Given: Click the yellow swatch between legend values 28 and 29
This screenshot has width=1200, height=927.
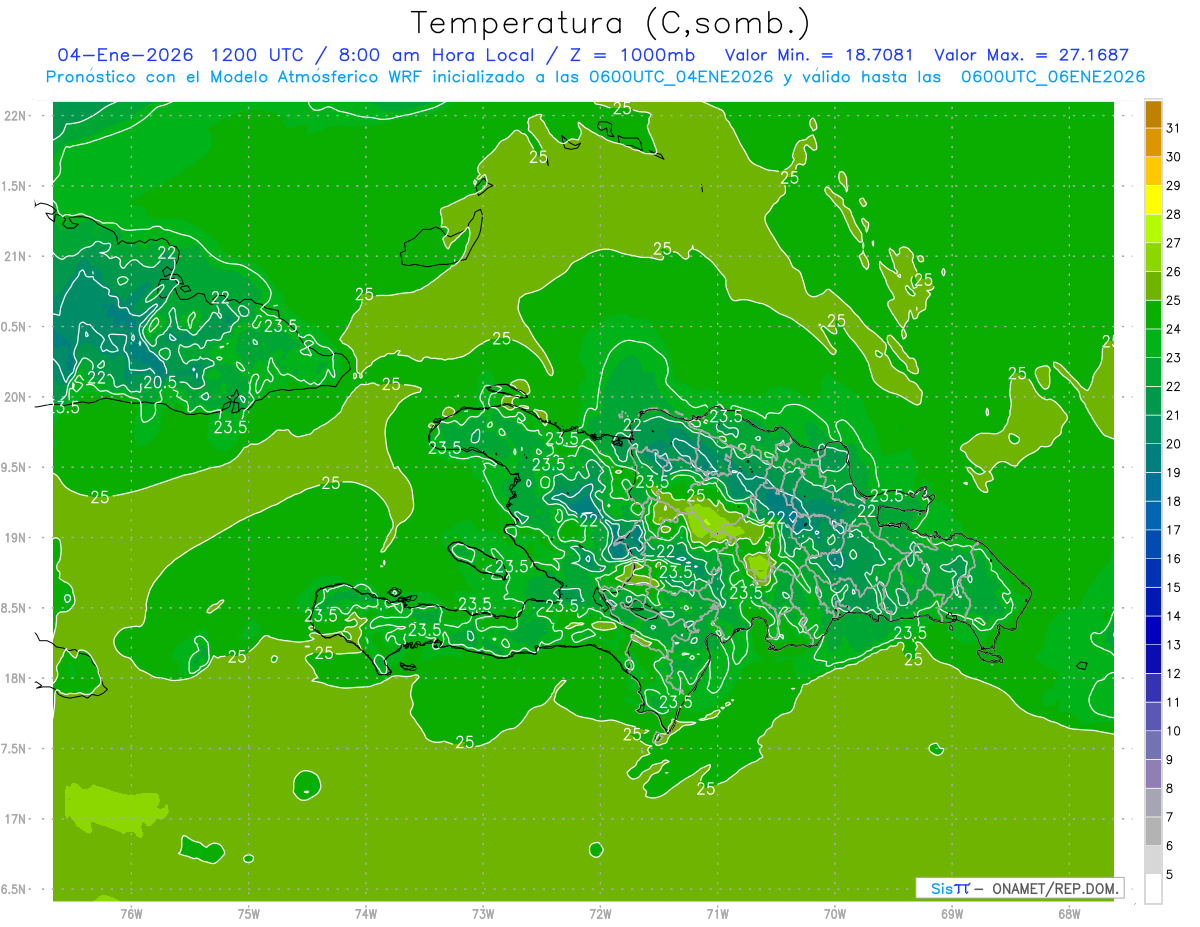Looking at the screenshot, I should [x=1153, y=200].
